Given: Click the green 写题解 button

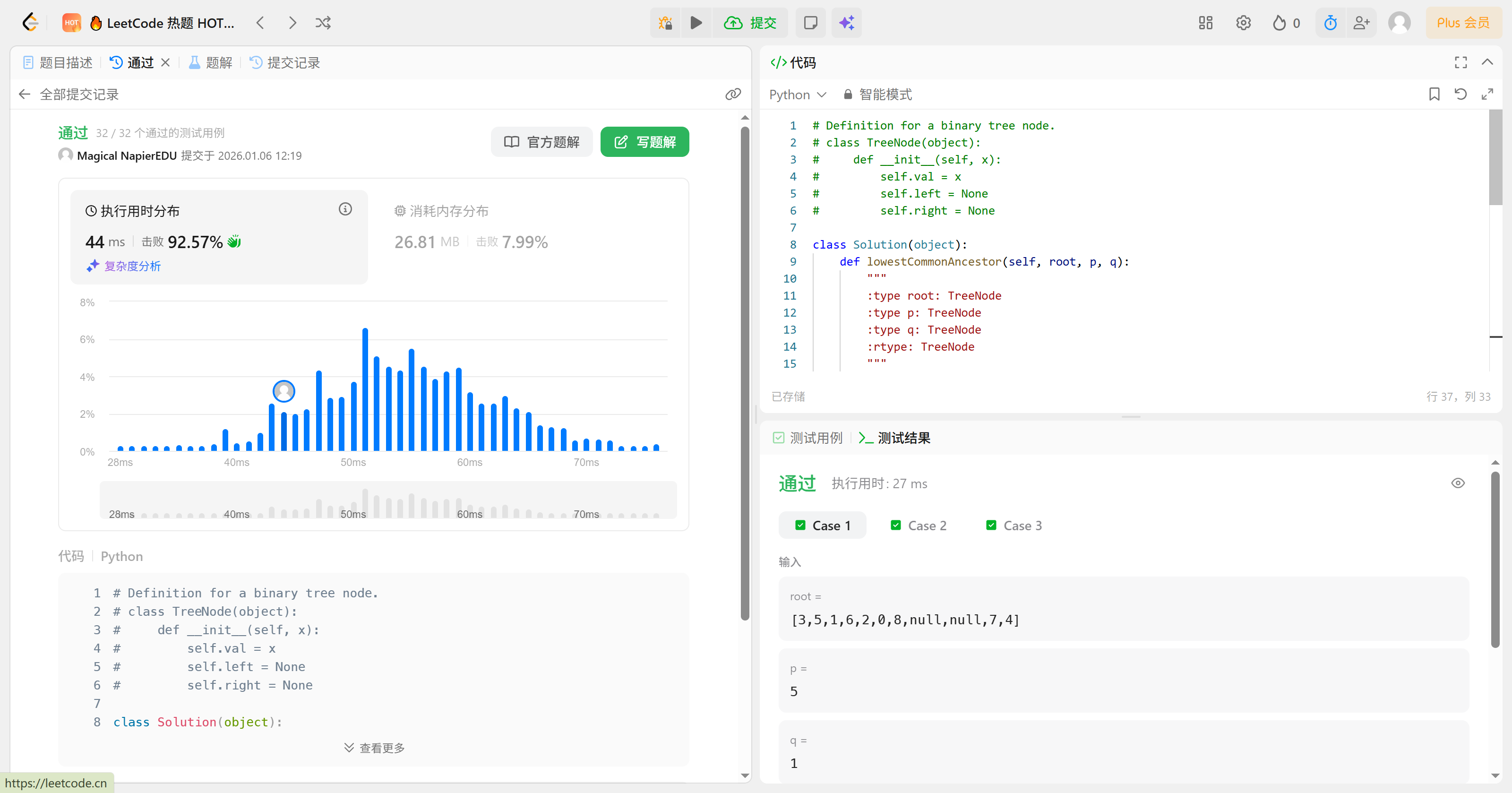Looking at the screenshot, I should tap(644, 142).
